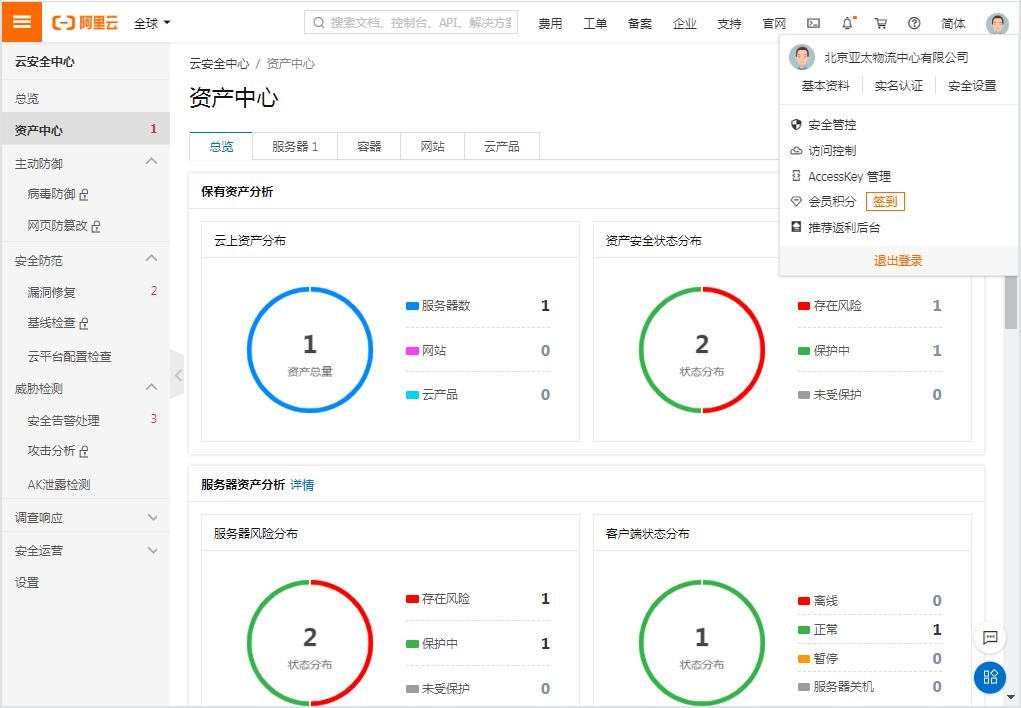This screenshot has width=1021, height=708.
Task: Expand the 安全运营 section
Action: (x=152, y=550)
